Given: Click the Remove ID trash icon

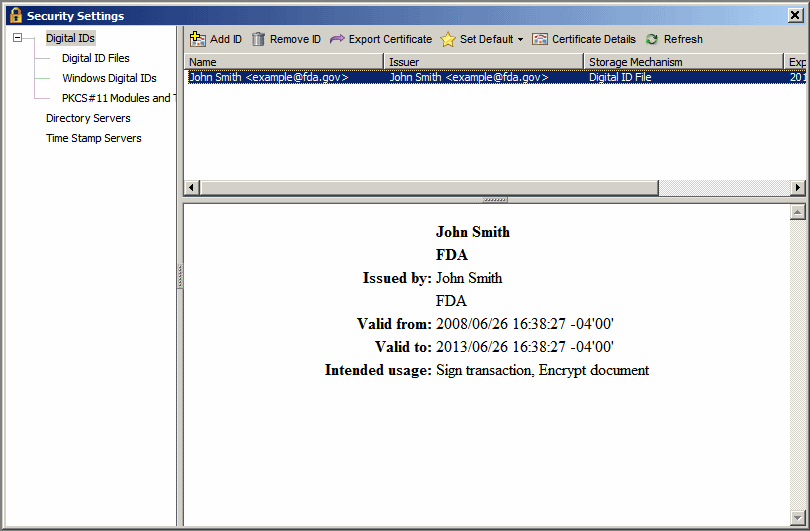Looking at the screenshot, I should click(x=258, y=39).
